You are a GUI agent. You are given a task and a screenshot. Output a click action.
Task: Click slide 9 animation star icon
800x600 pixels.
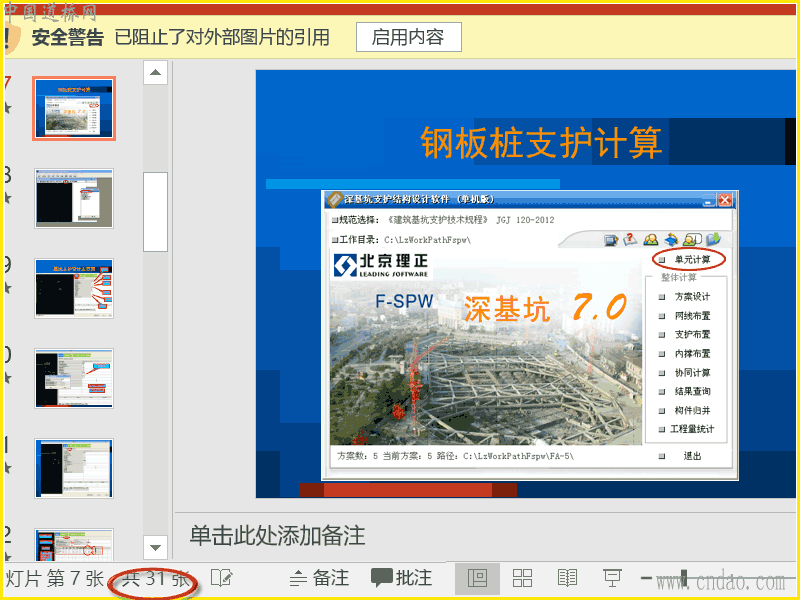click(8, 288)
